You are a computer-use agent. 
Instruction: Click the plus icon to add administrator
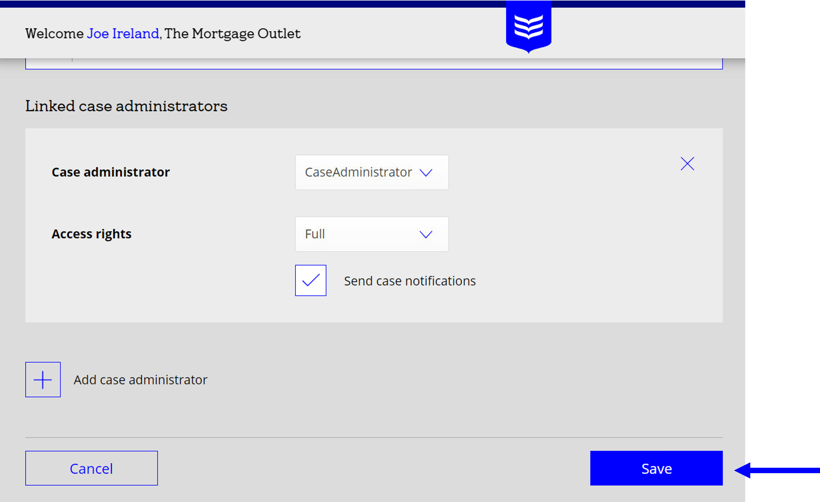43,380
